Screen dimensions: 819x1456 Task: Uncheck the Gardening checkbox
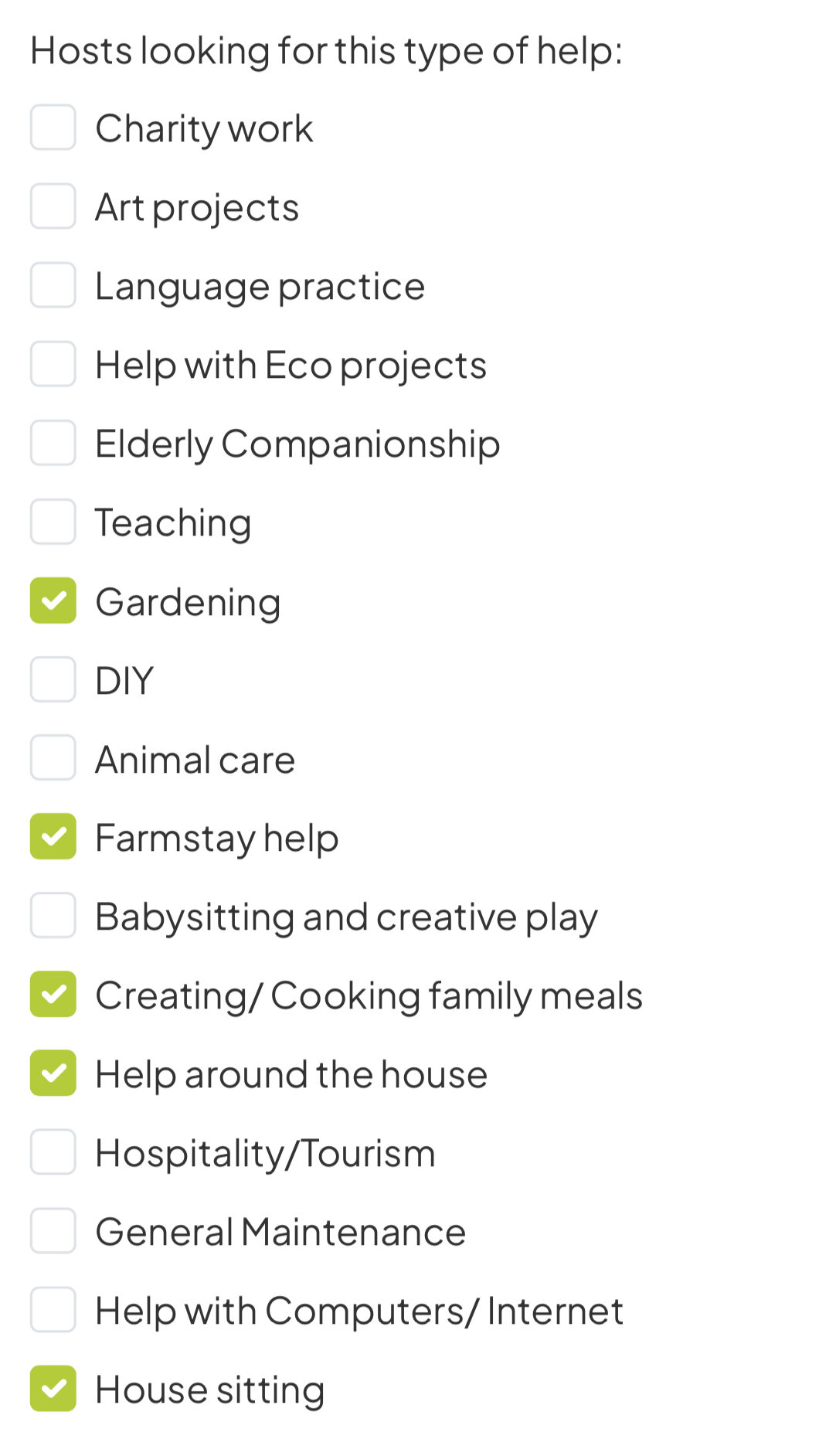click(x=53, y=600)
